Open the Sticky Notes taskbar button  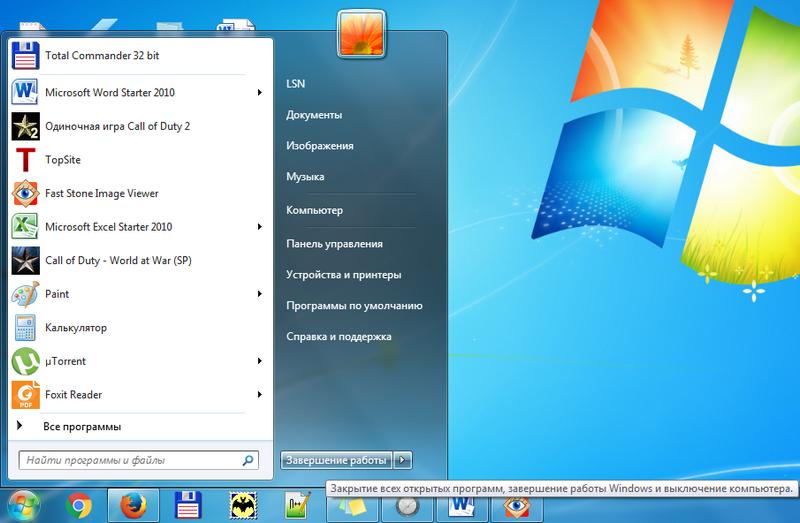352,508
